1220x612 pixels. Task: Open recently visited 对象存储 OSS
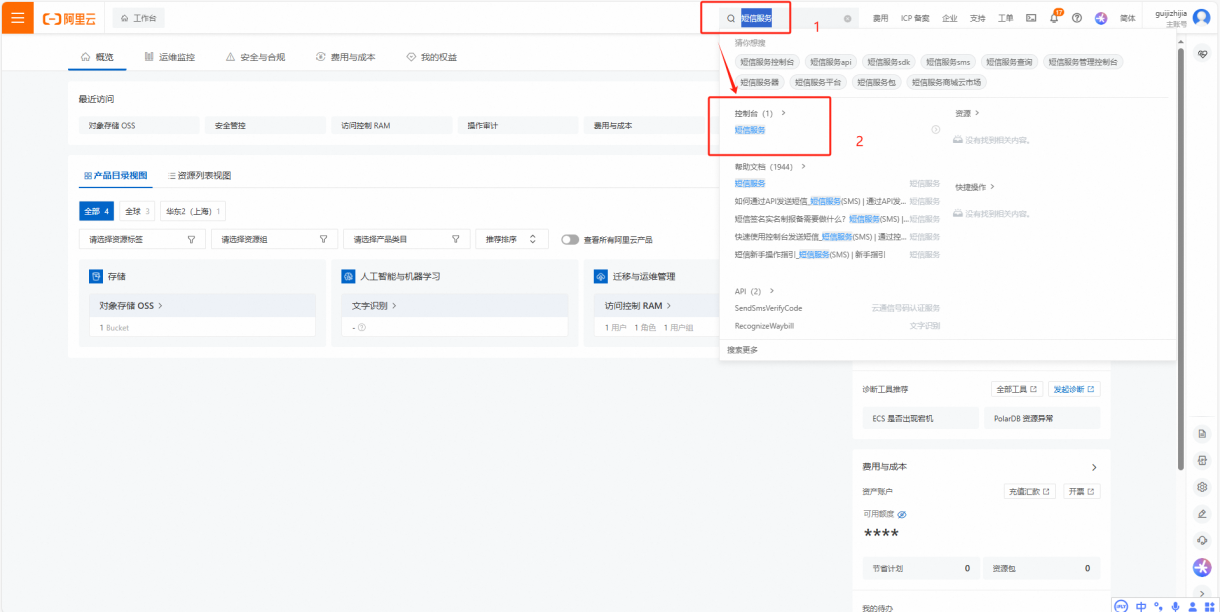pos(139,126)
